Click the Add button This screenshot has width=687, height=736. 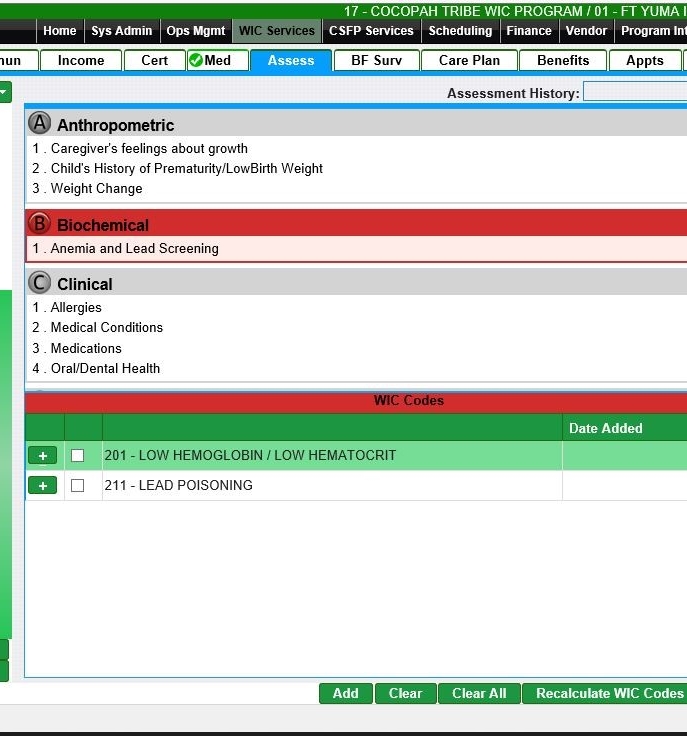346,693
